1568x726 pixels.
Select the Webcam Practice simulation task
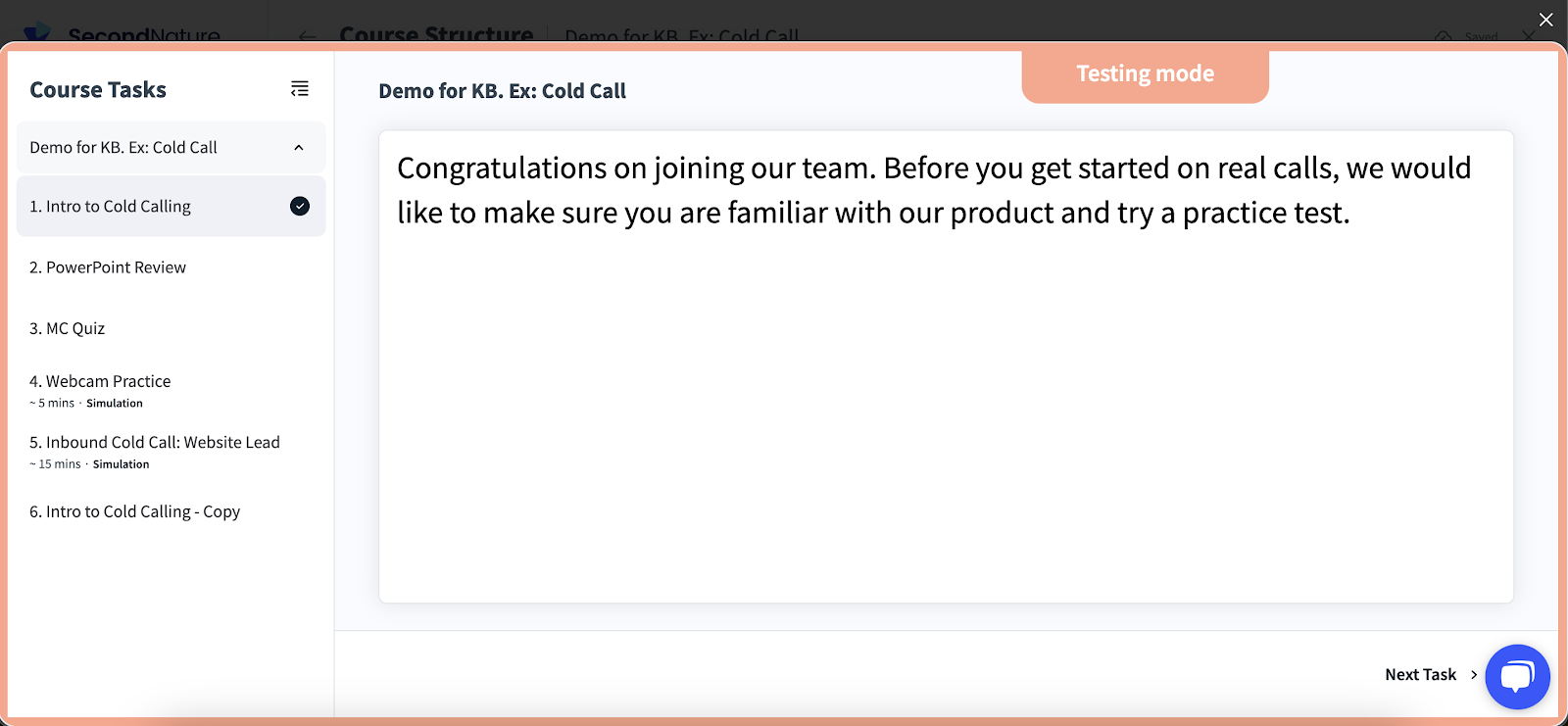click(x=100, y=382)
